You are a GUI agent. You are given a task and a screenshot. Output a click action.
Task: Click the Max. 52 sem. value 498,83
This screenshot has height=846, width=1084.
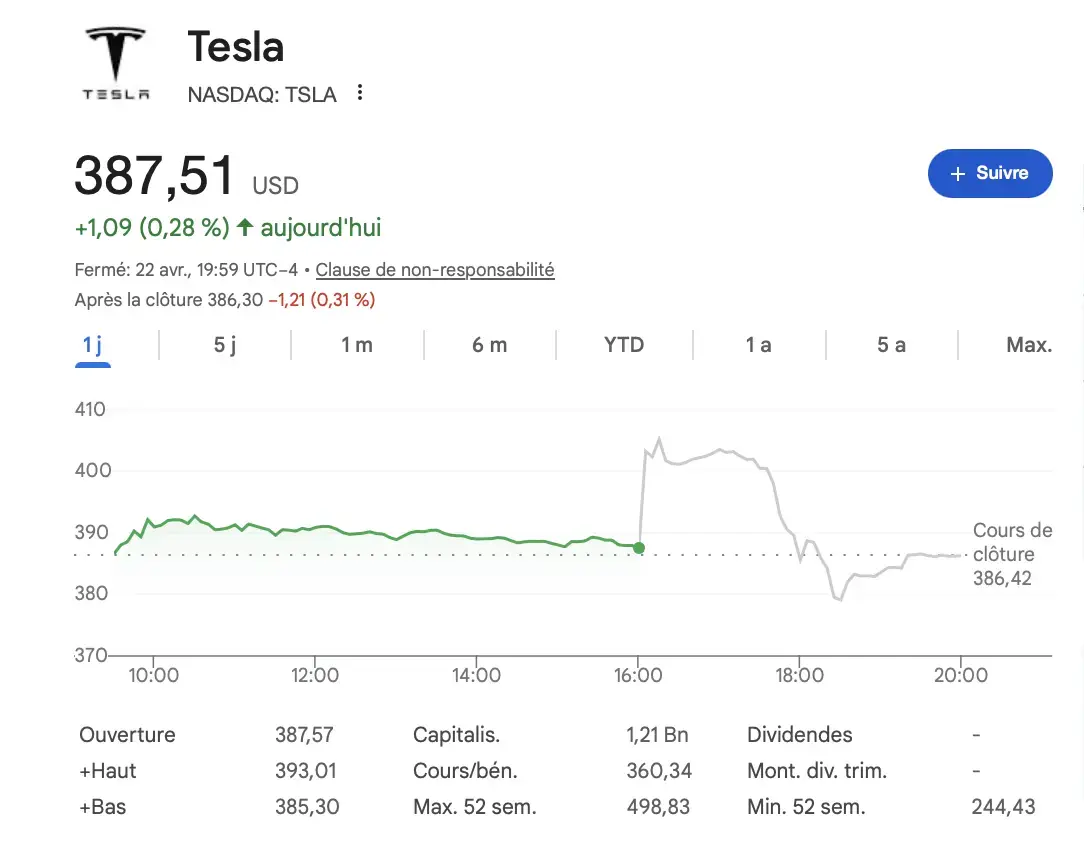[x=658, y=806]
